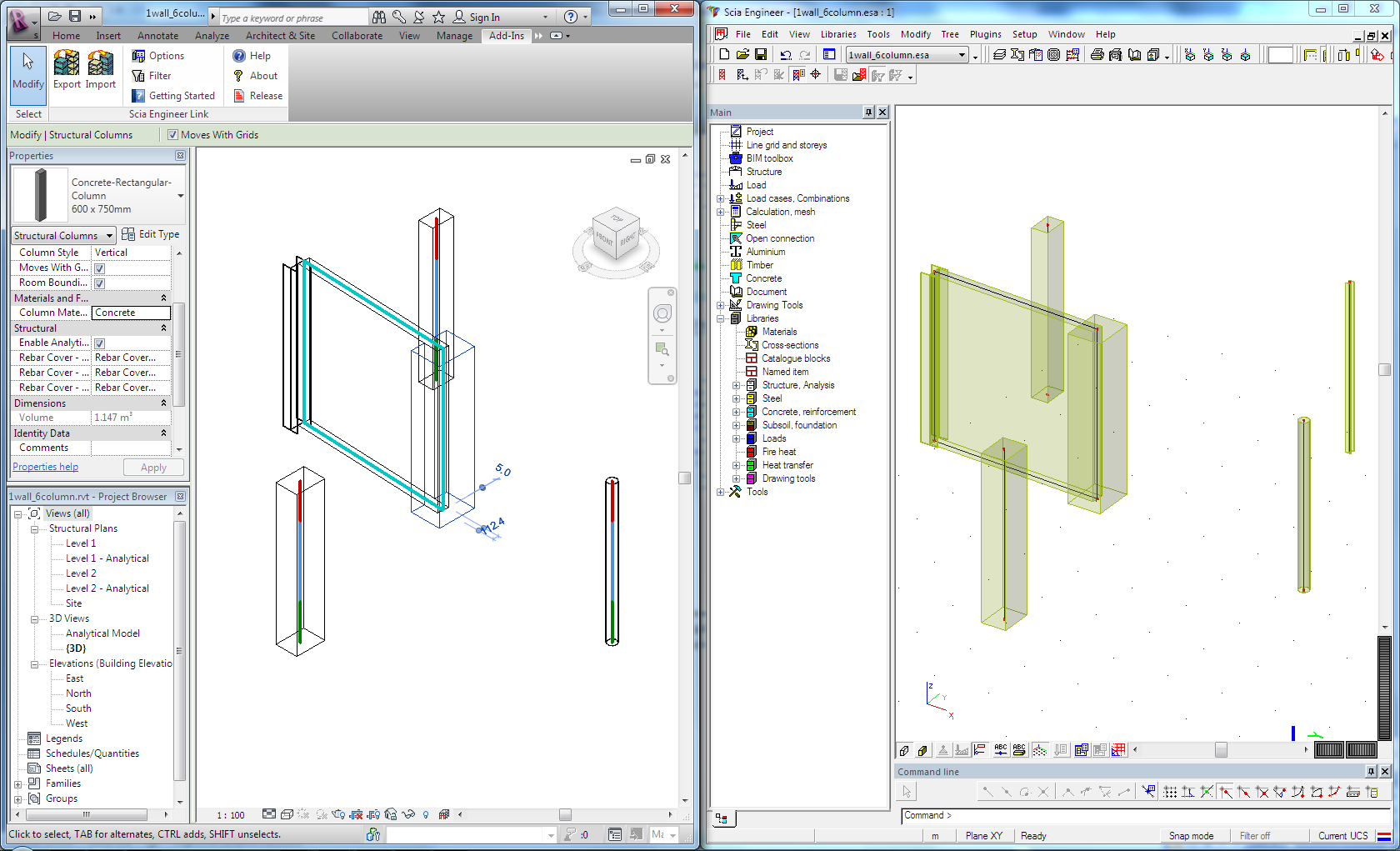Click the Export icon in Scia Engineer Link

67,69
